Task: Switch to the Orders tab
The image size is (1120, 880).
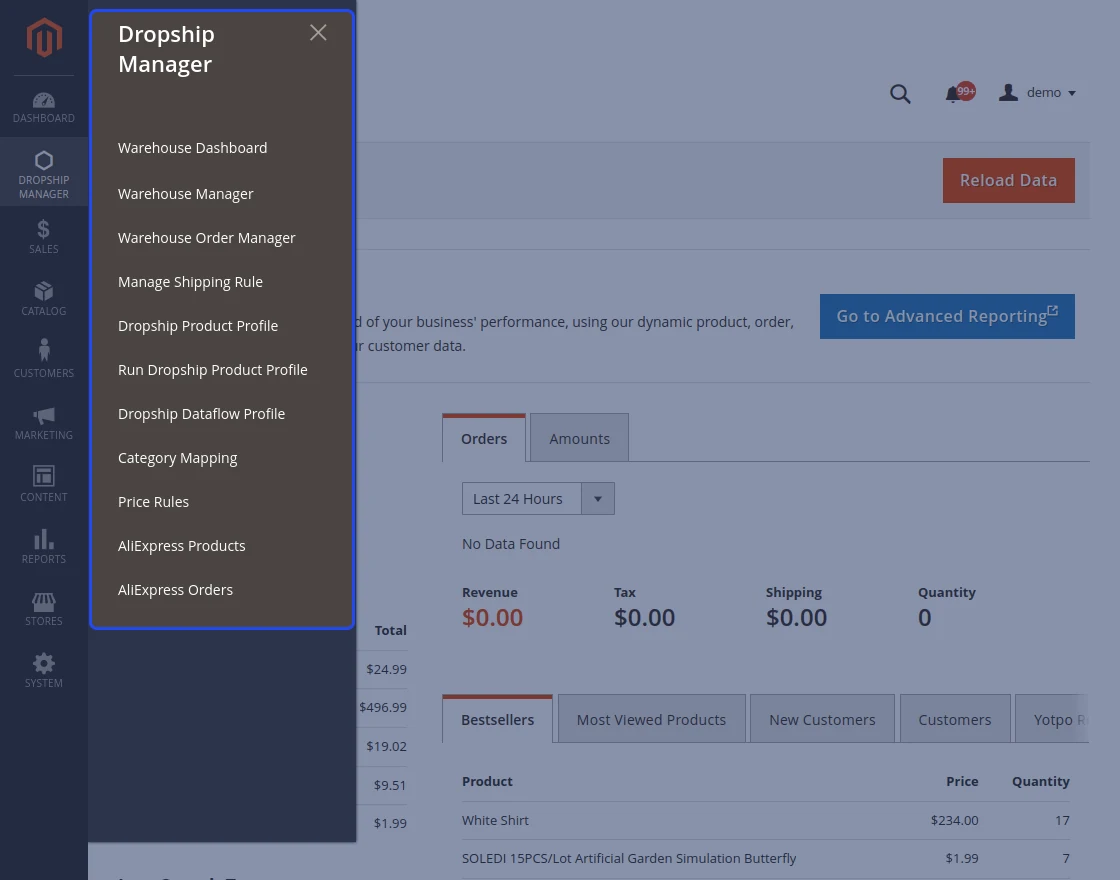Action: click(484, 439)
